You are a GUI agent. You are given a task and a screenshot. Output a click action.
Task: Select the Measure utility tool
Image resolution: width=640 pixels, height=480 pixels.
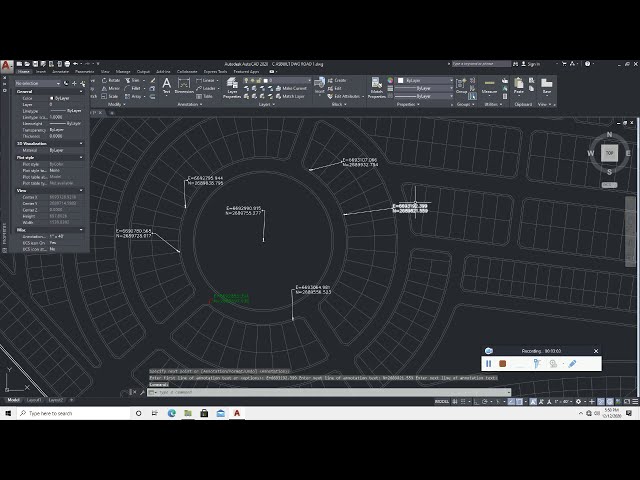pyautogui.click(x=490, y=87)
